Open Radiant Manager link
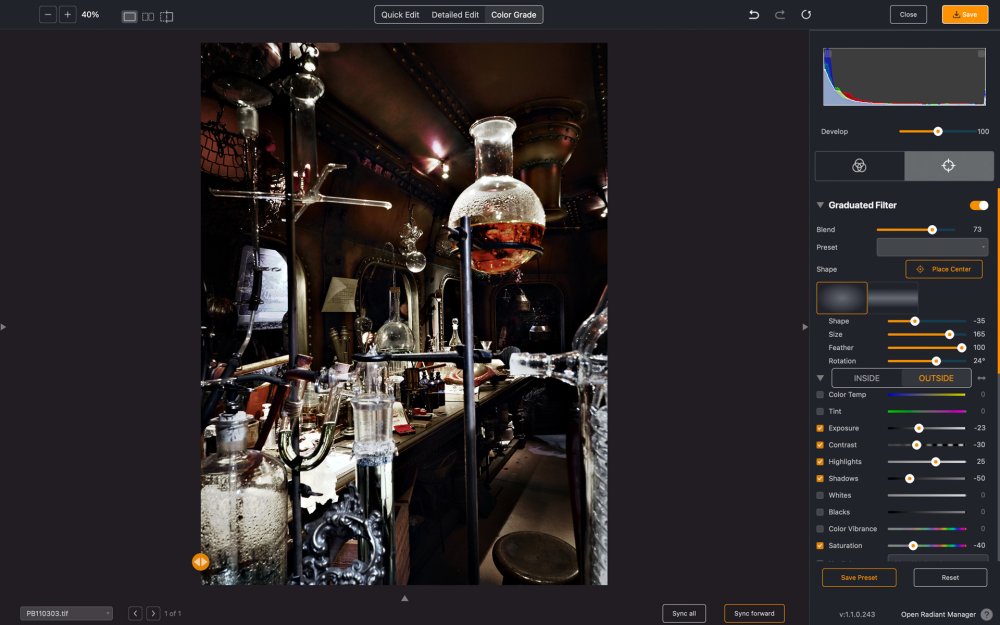The image size is (1000, 625). (x=938, y=615)
